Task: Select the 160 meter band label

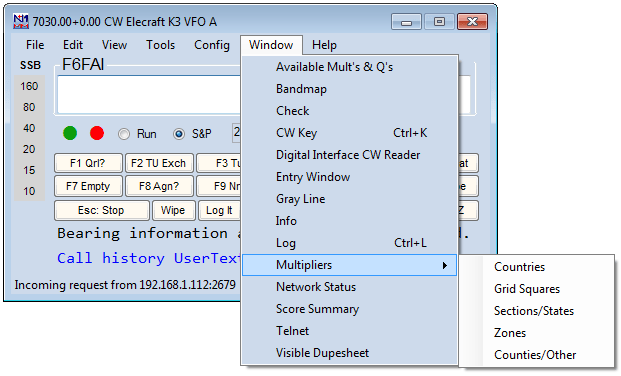Action: [x=29, y=86]
